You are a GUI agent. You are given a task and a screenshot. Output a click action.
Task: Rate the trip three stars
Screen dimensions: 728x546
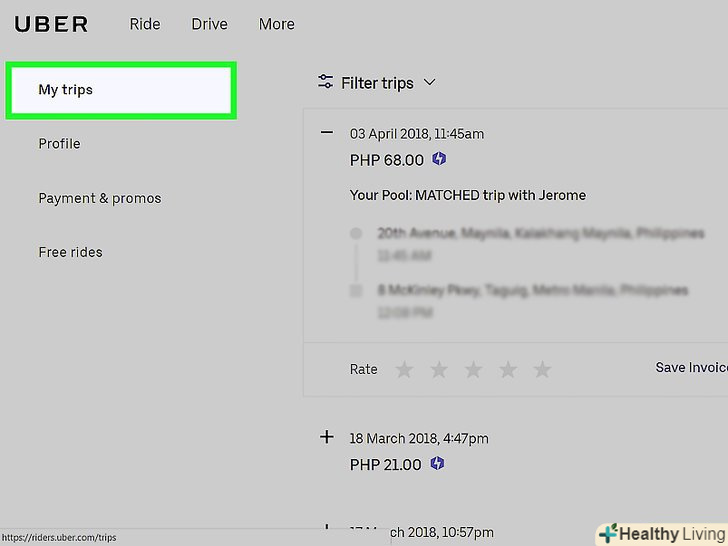tap(474, 370)
